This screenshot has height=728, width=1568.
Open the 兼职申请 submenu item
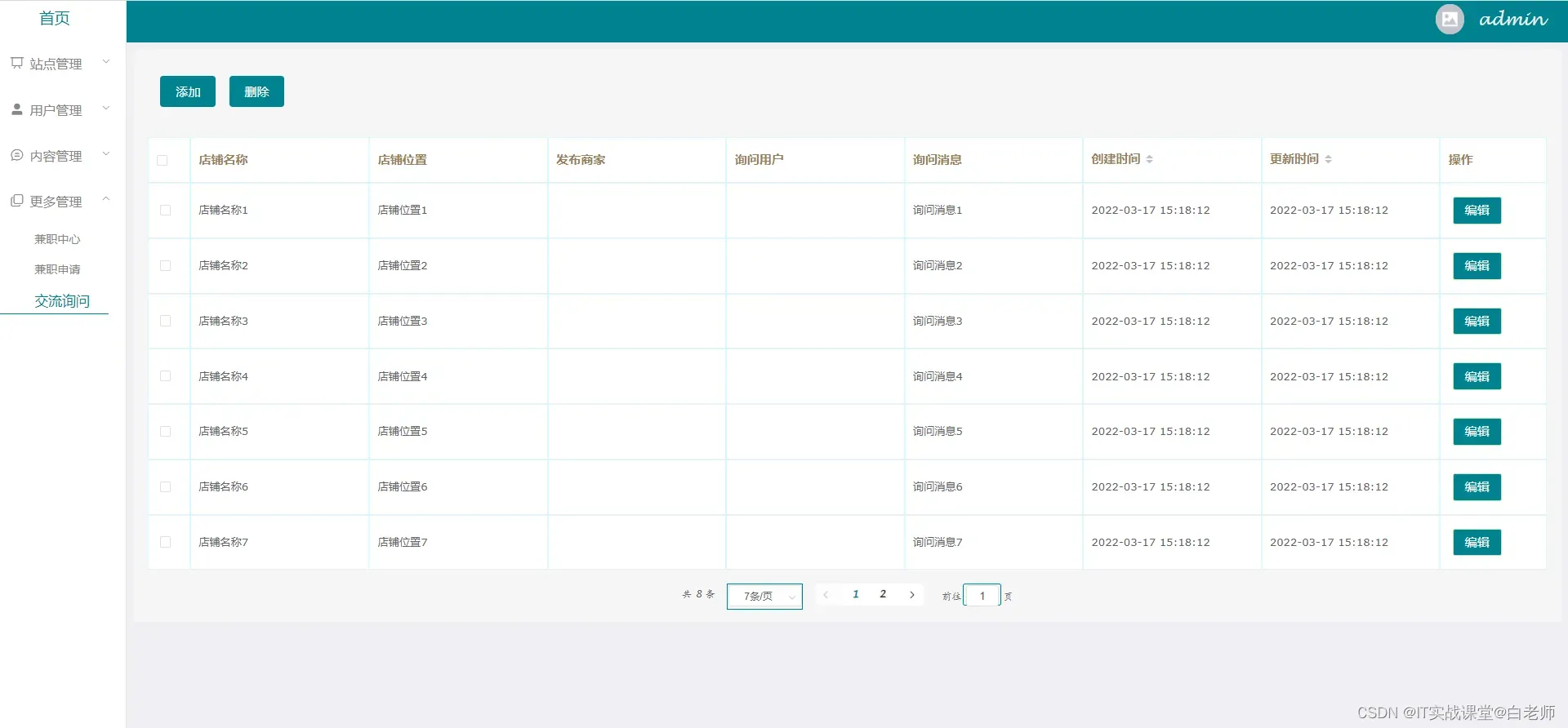(57, 269)
